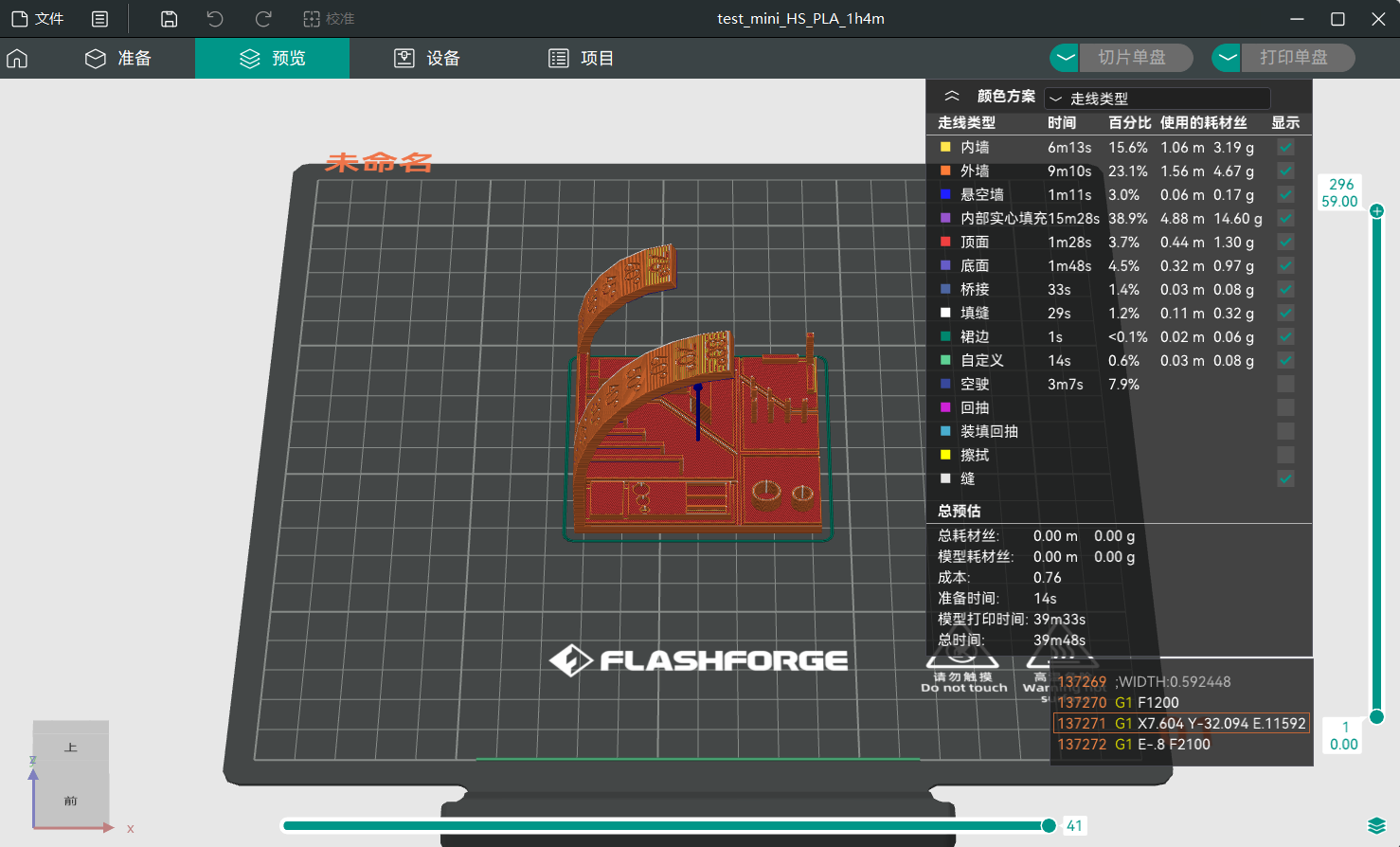Enable 空驶 travel display checkbox
Screen dimensions: 1400x847
tap(1285, 384)
